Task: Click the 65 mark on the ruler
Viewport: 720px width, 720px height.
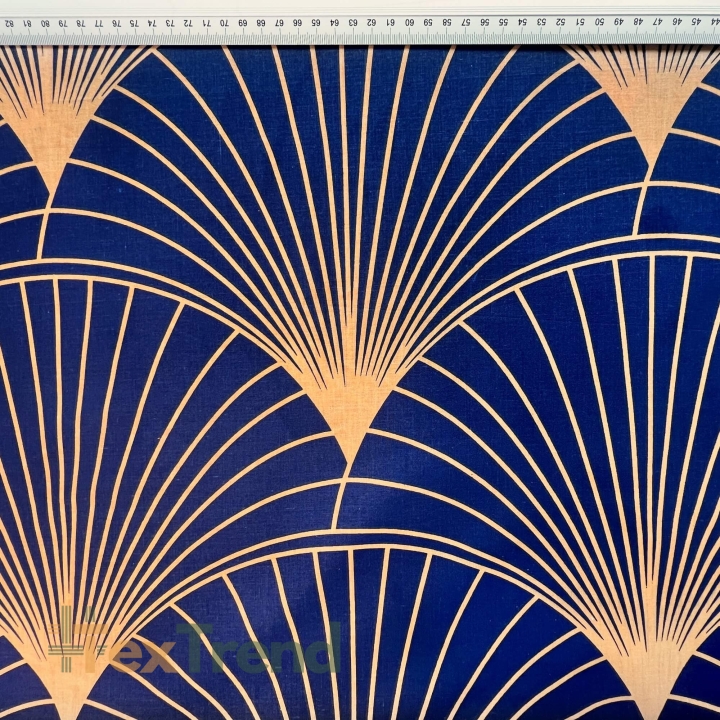Action: point(315,20)
